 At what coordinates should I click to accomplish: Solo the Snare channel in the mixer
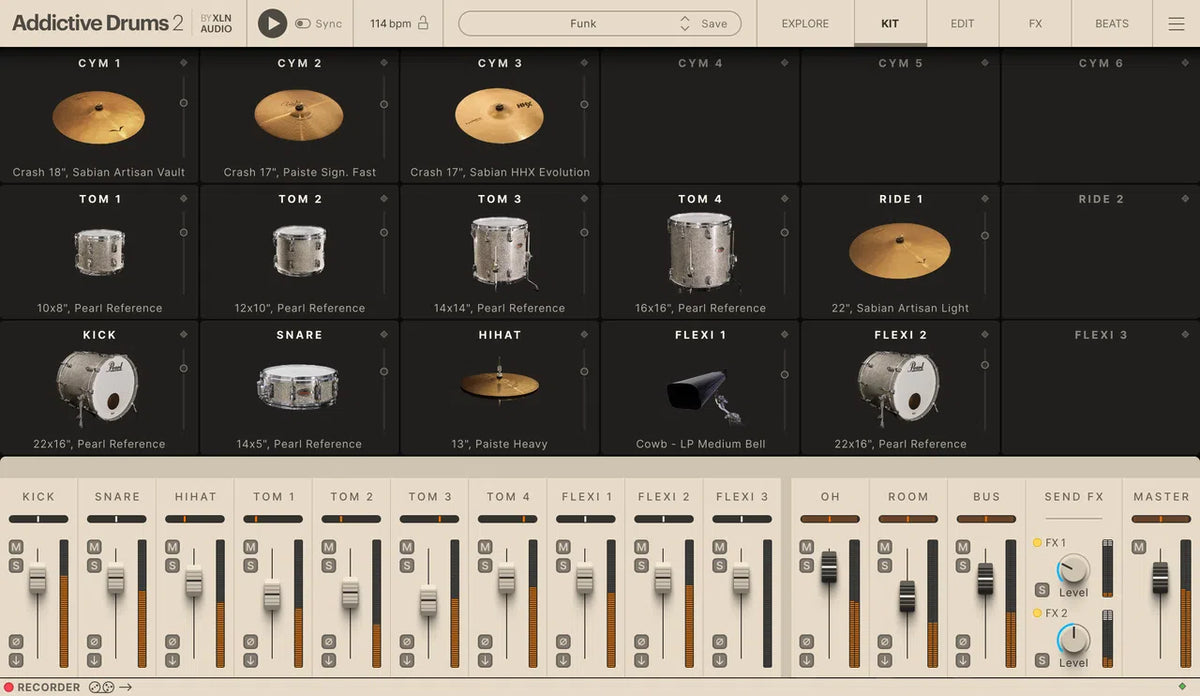click(93, 564)
